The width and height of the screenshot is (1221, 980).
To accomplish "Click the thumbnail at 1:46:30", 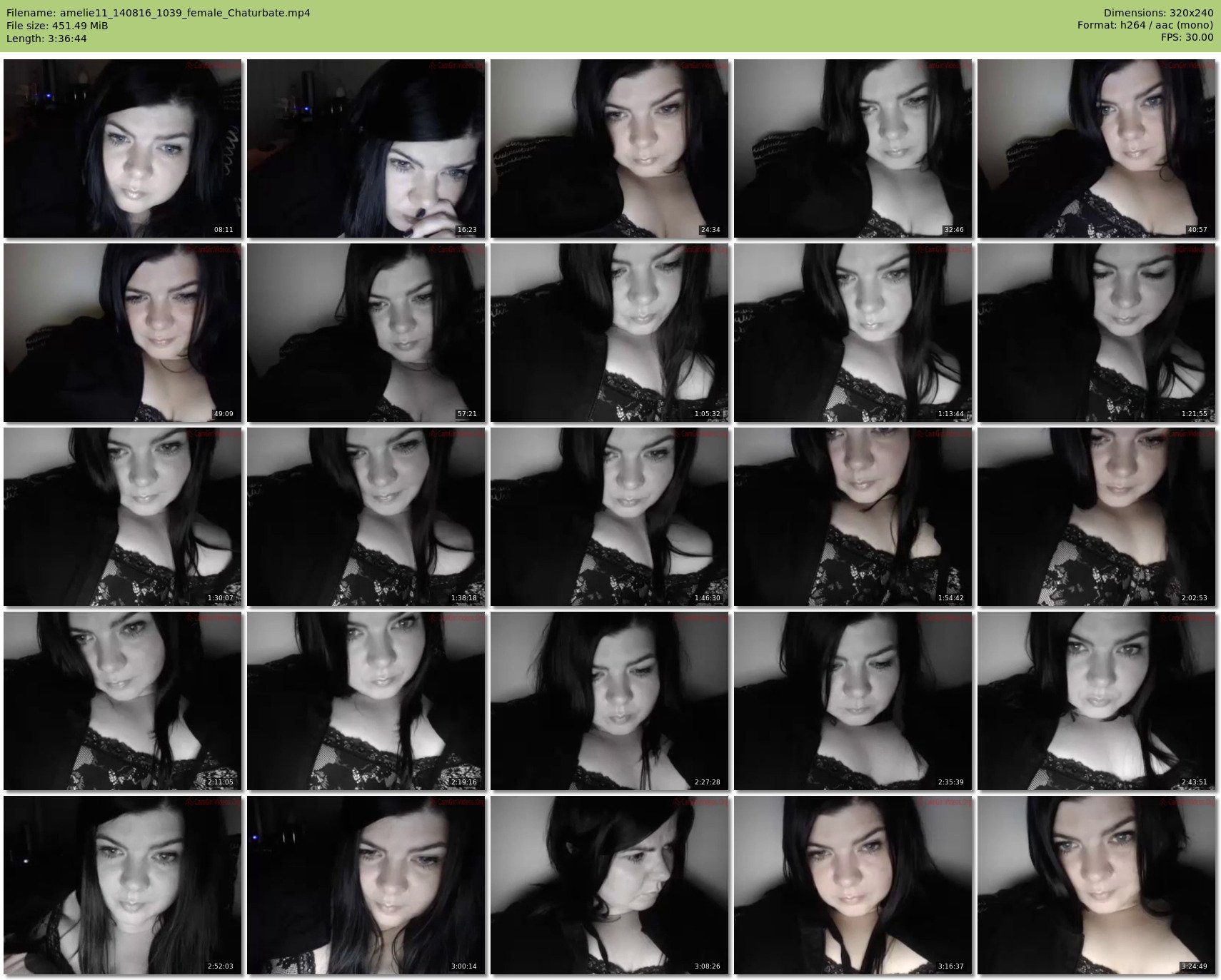I will [610, 517].
